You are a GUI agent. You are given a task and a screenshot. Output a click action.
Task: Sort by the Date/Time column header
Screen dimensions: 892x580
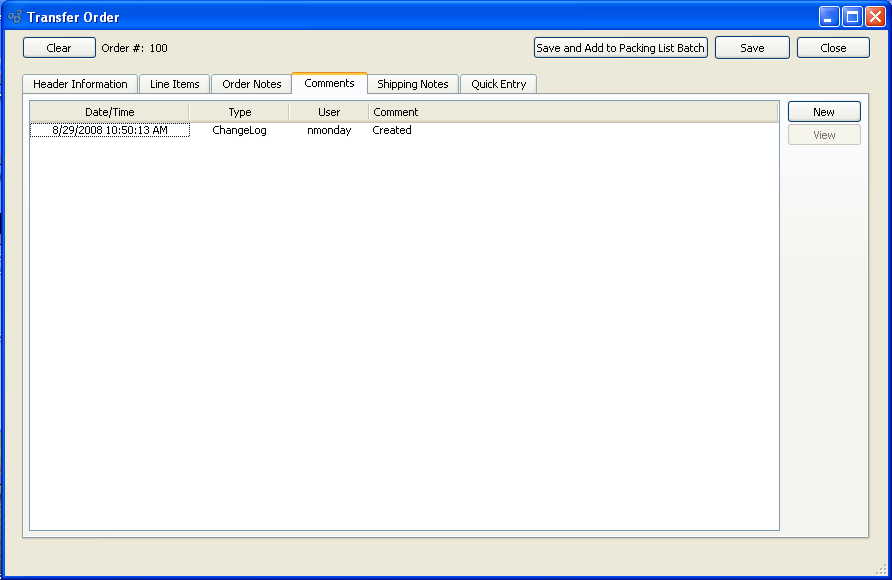pos(109,112)
